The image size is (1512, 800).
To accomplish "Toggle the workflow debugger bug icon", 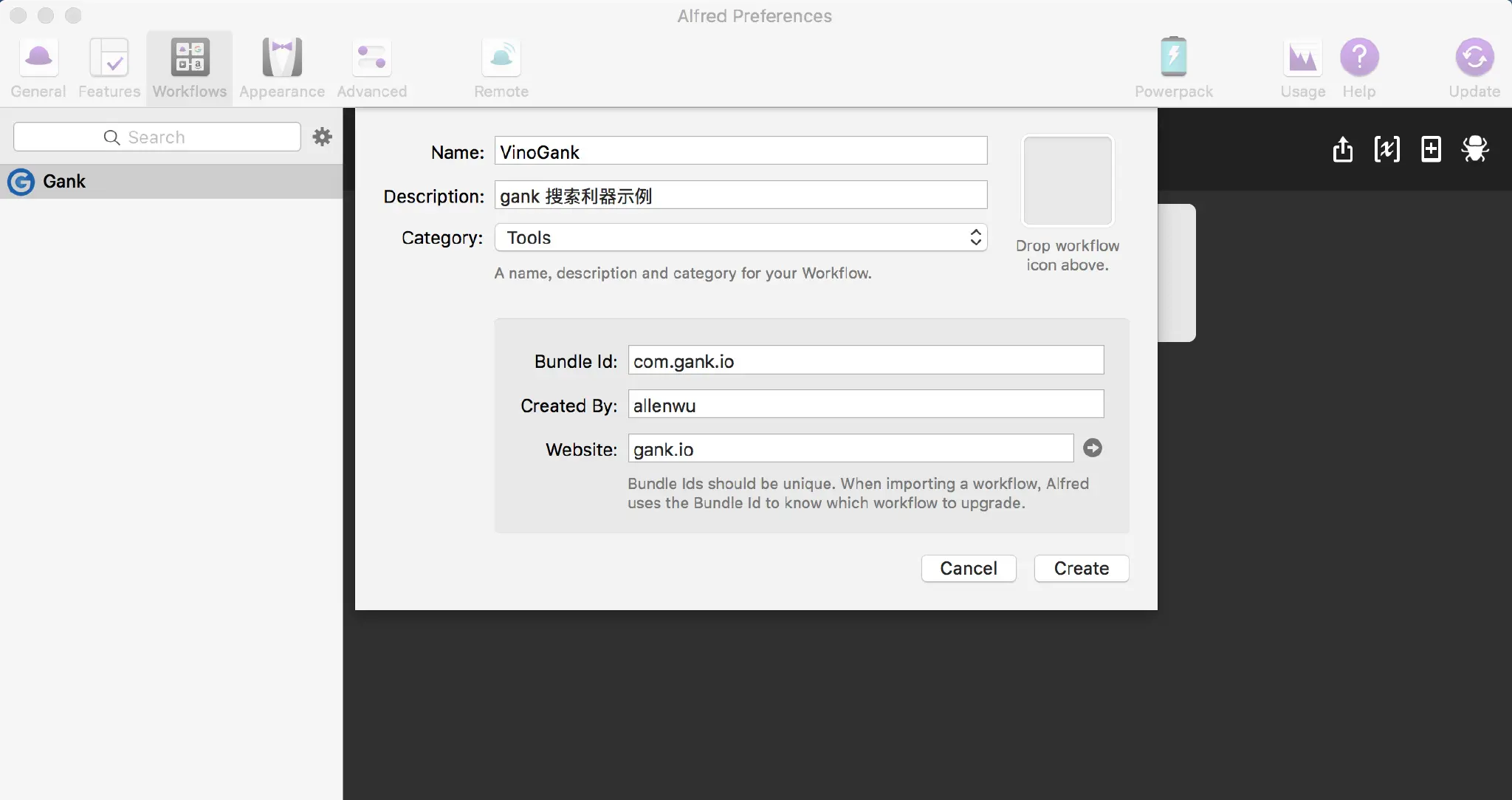I will click(1475, 149).
